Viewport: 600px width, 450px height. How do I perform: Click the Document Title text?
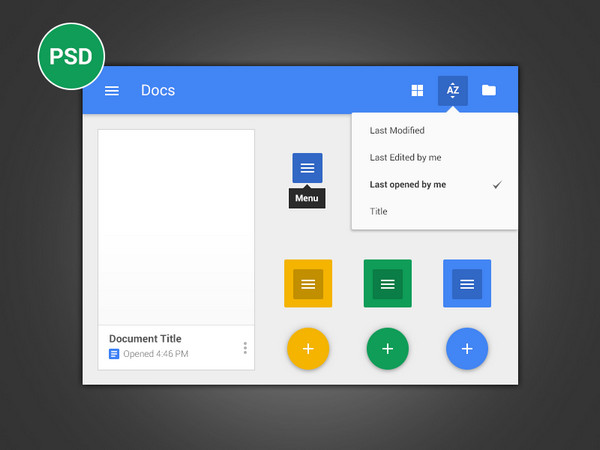(x=145, y=339)
